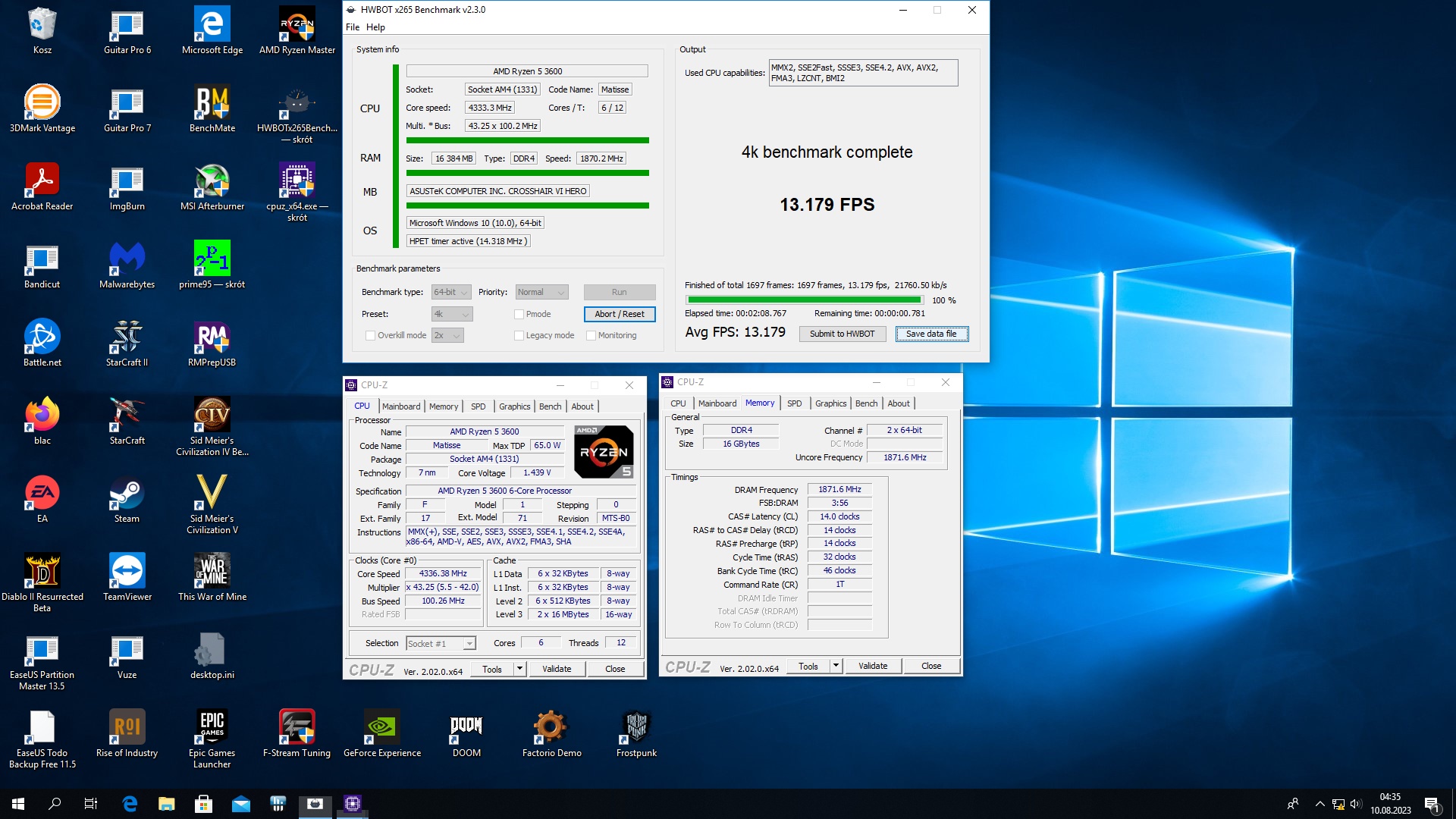Click Close in right CPU-Z window

click(x=931, y=666)
